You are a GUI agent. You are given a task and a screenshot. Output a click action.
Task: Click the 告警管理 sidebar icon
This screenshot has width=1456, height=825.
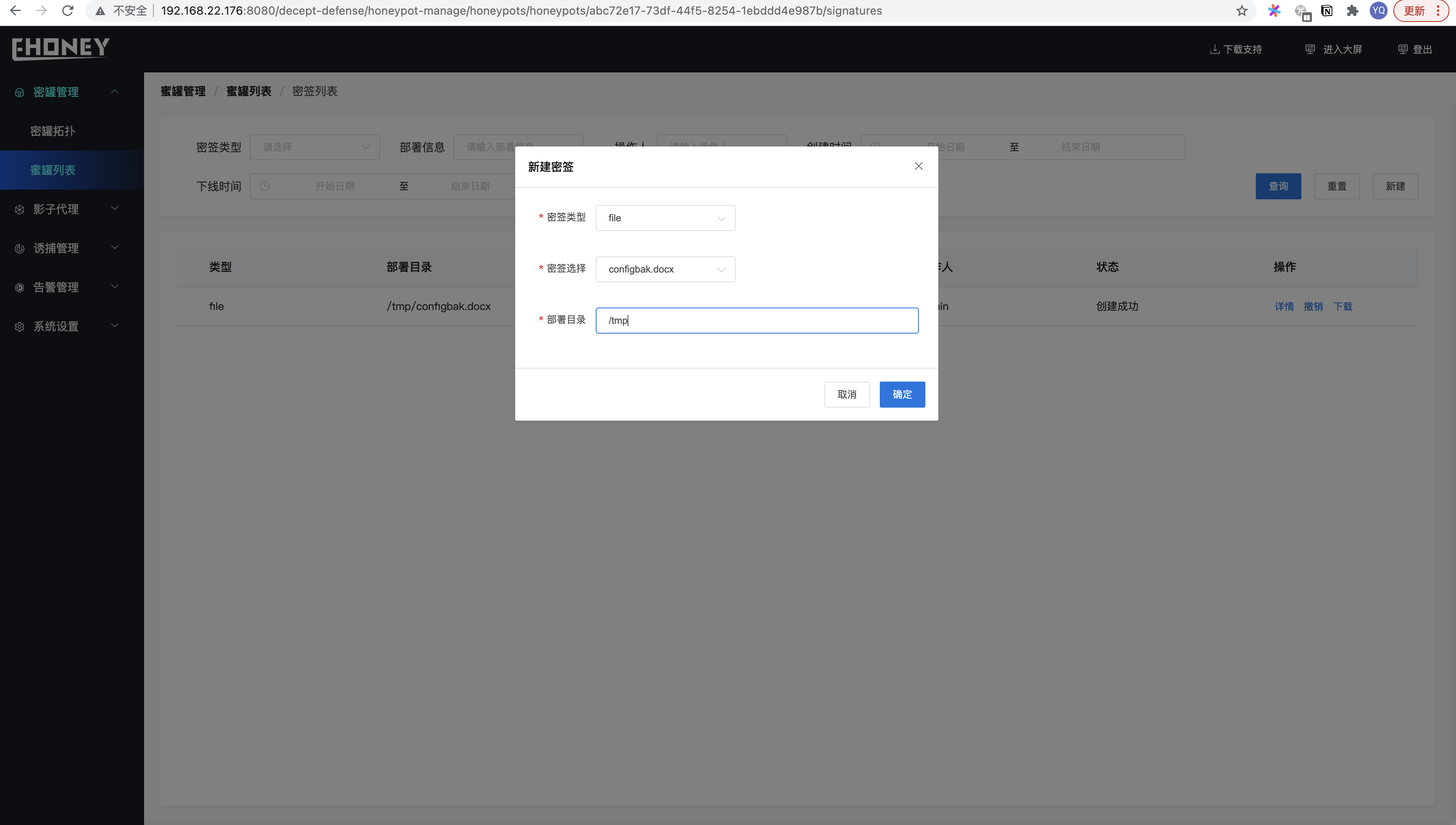coord(20,288)
